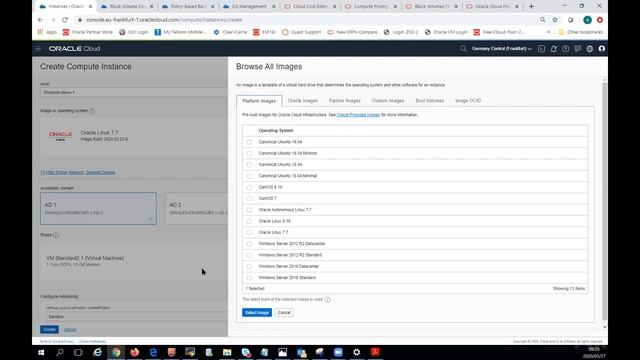Viewport: 640px width, 360px height.
Task: Open the console search magnifier icon
Action: (x=463, y=49)
